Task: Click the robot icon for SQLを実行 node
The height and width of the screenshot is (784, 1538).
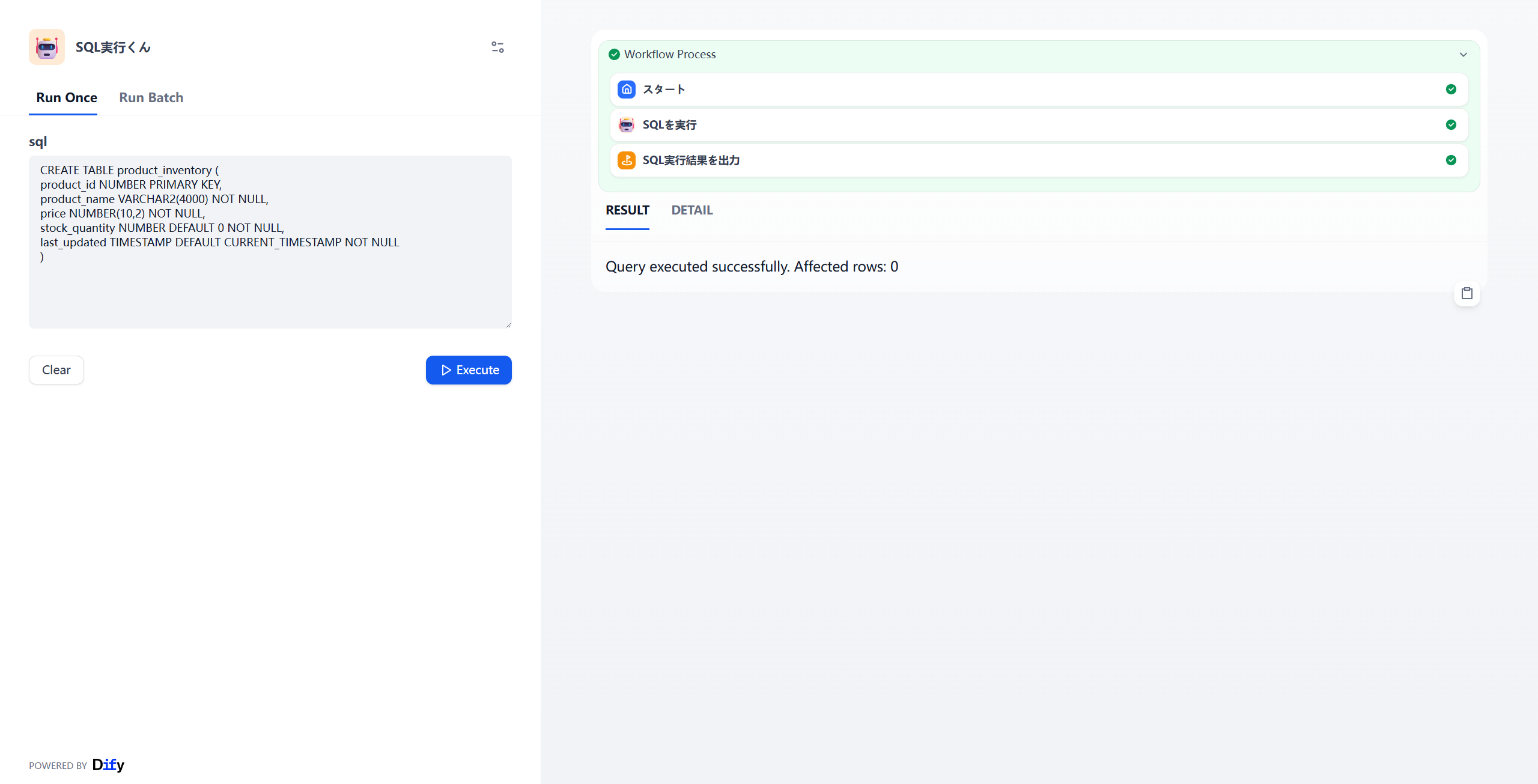Action: tap(627, 125)
